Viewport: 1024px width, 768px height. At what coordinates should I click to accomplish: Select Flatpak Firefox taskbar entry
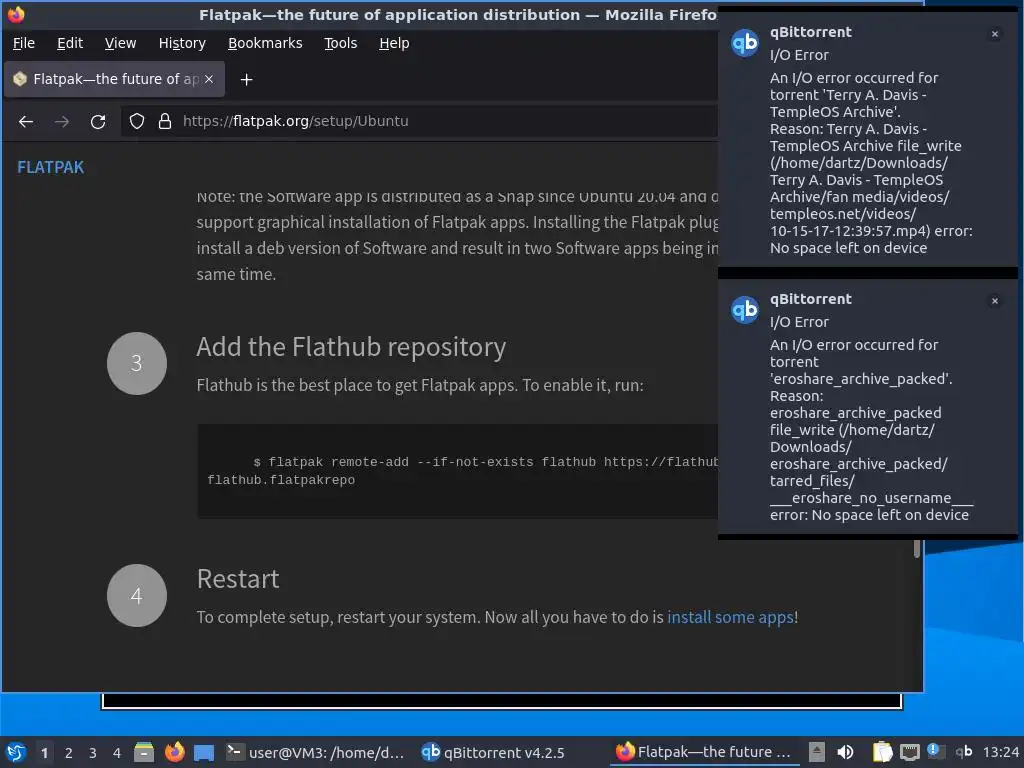click(x=704, y=752)
